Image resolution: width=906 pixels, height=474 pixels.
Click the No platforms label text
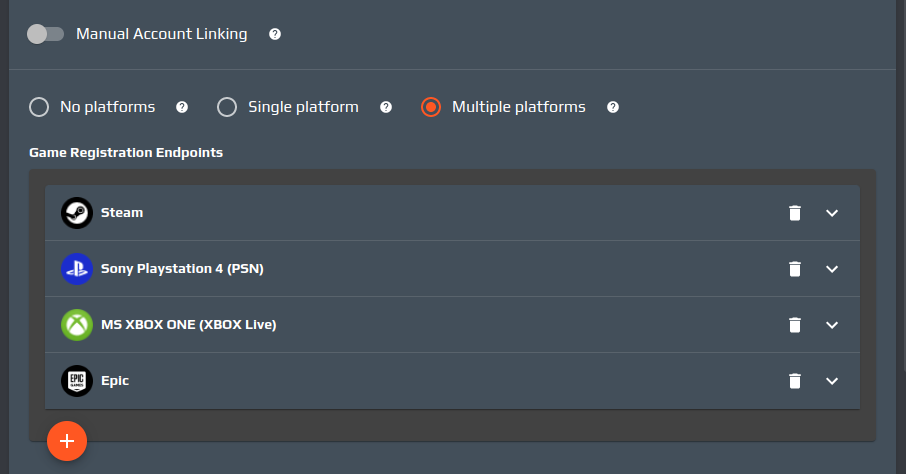(107, 107)
